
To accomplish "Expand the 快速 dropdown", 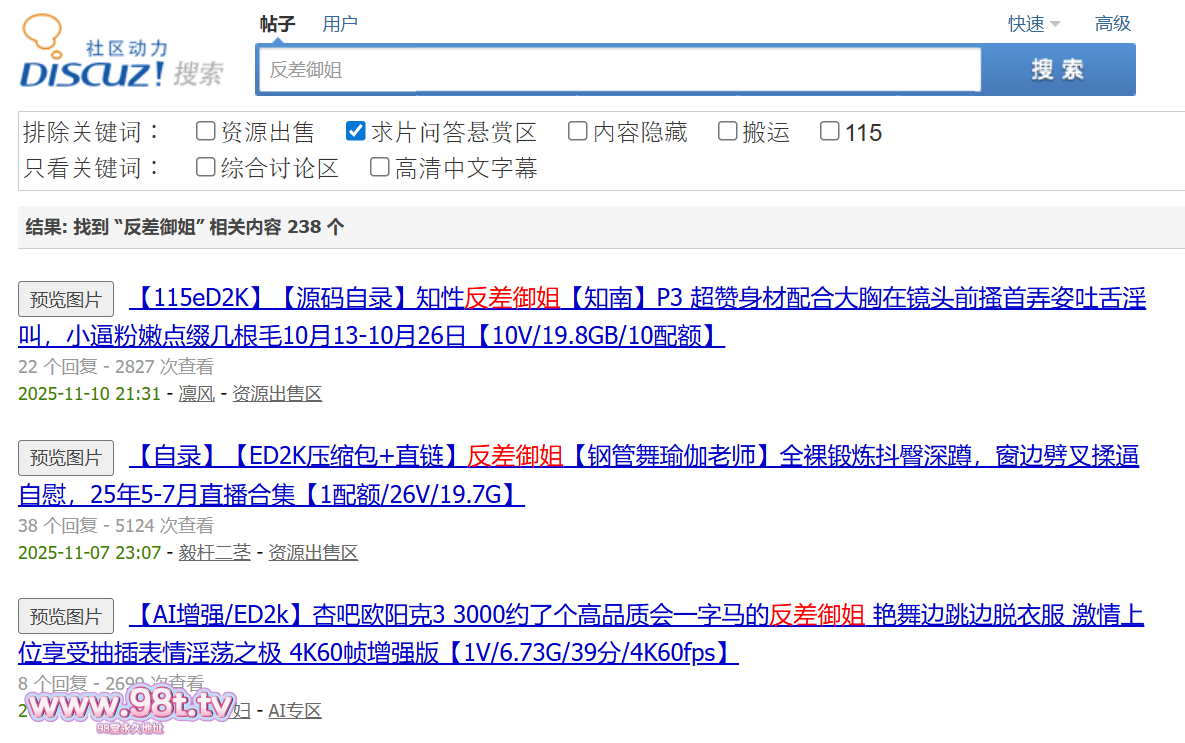I will pyautogui.click(x=1034, y=24).
